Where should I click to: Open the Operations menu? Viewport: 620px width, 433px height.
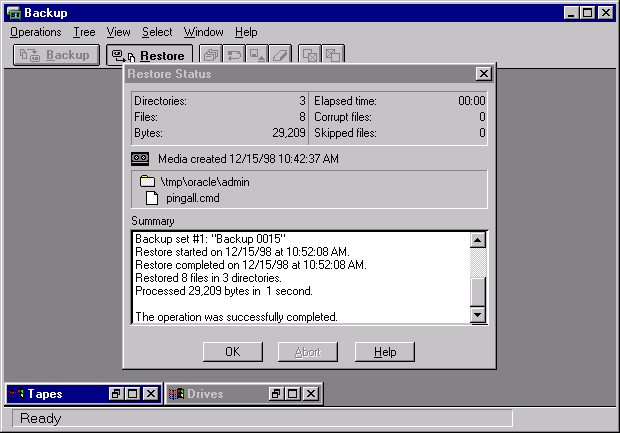pos(36,32)
